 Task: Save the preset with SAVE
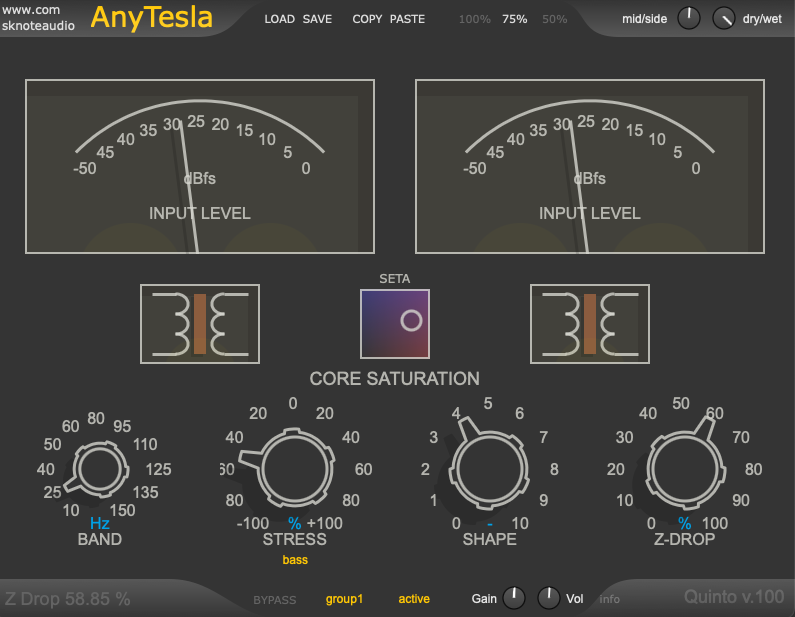[317, 19]
